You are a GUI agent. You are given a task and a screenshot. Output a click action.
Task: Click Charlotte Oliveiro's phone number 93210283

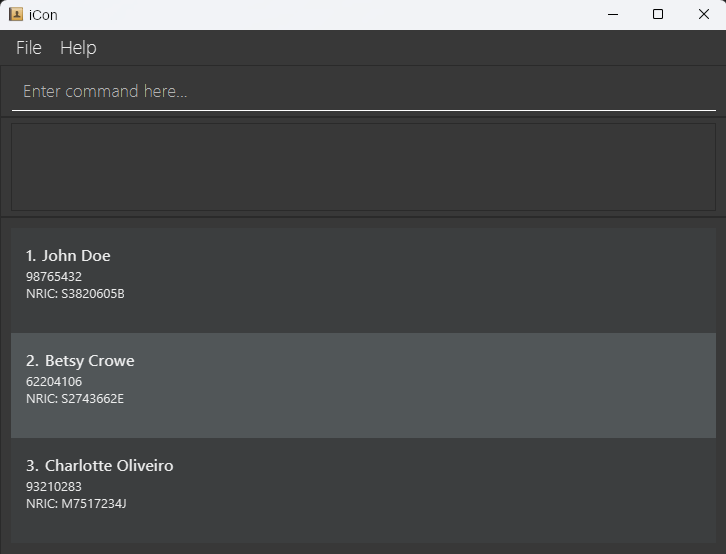[x=54, y=486]
